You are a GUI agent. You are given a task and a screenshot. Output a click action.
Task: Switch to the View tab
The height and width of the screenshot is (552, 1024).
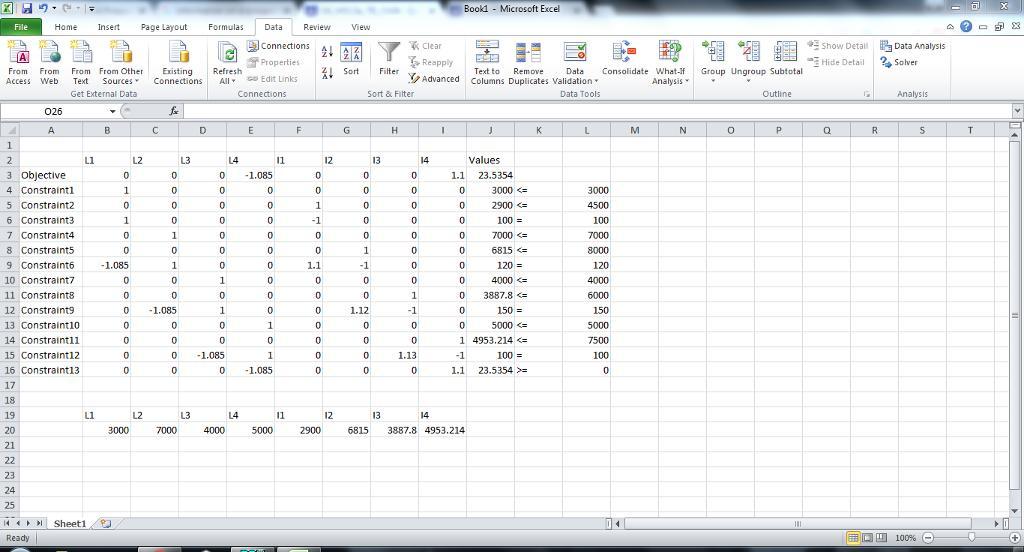click(x=360, y=27)
